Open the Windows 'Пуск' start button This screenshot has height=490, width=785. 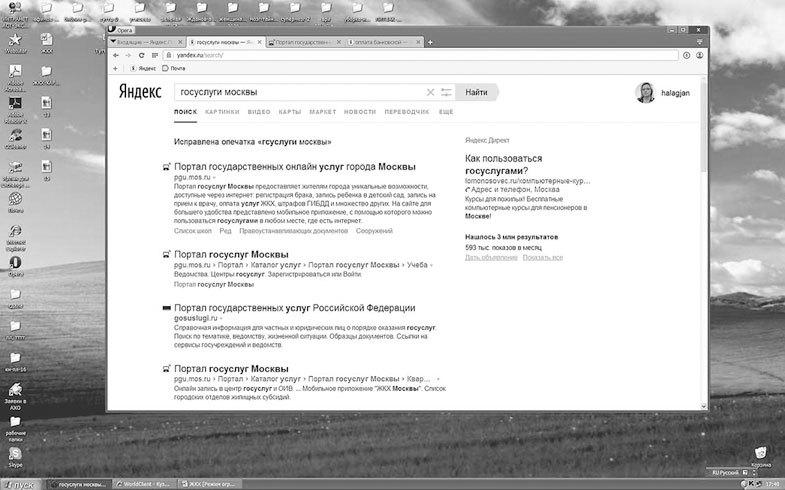tap(20, 483)
